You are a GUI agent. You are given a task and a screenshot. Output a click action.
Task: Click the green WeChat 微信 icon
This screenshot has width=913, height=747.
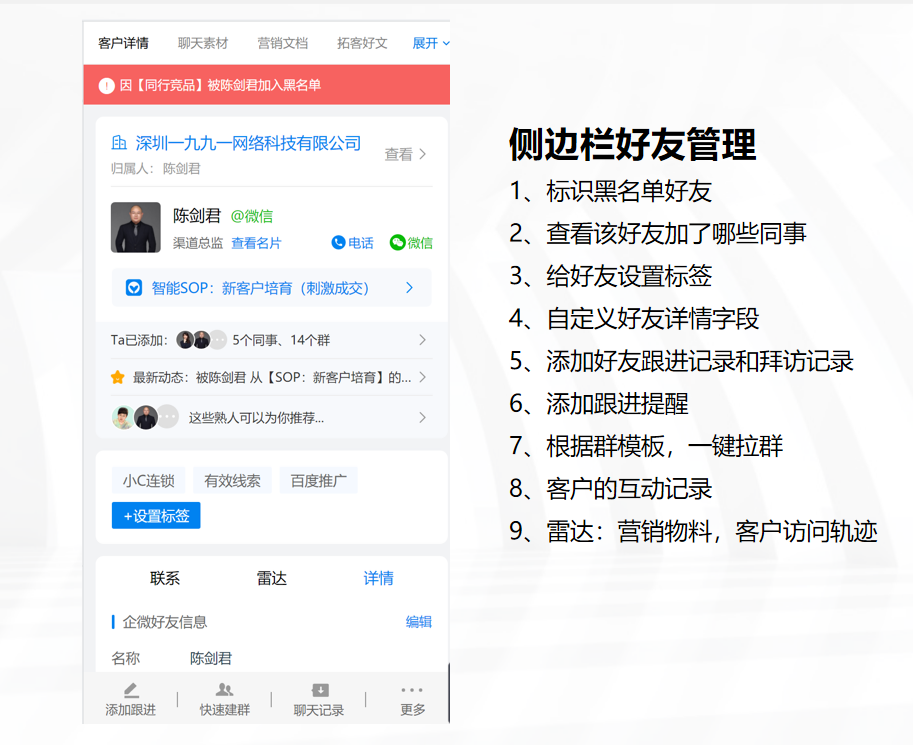(397, 243)
